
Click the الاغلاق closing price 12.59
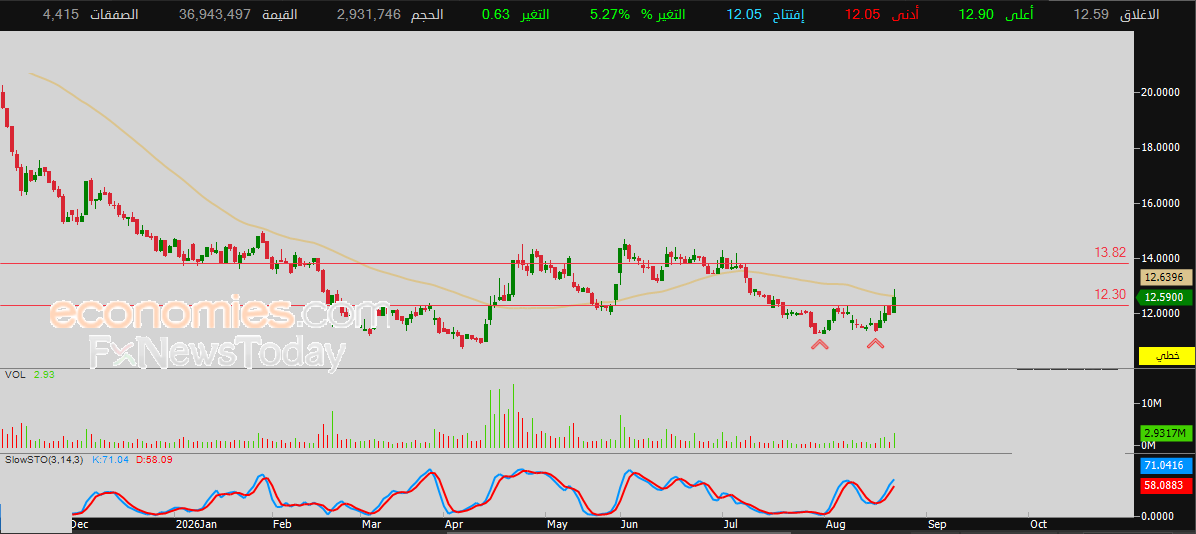pos(1089,14)
